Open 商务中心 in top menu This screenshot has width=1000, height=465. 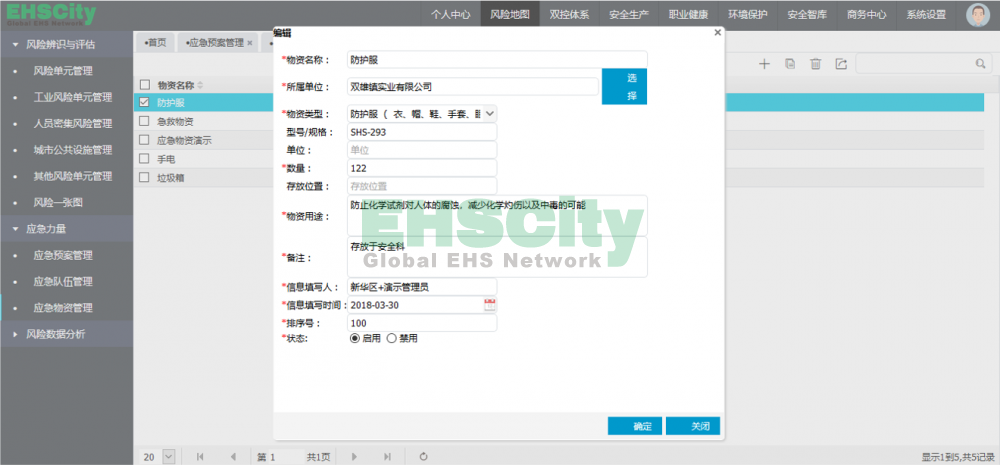[866, 15]
